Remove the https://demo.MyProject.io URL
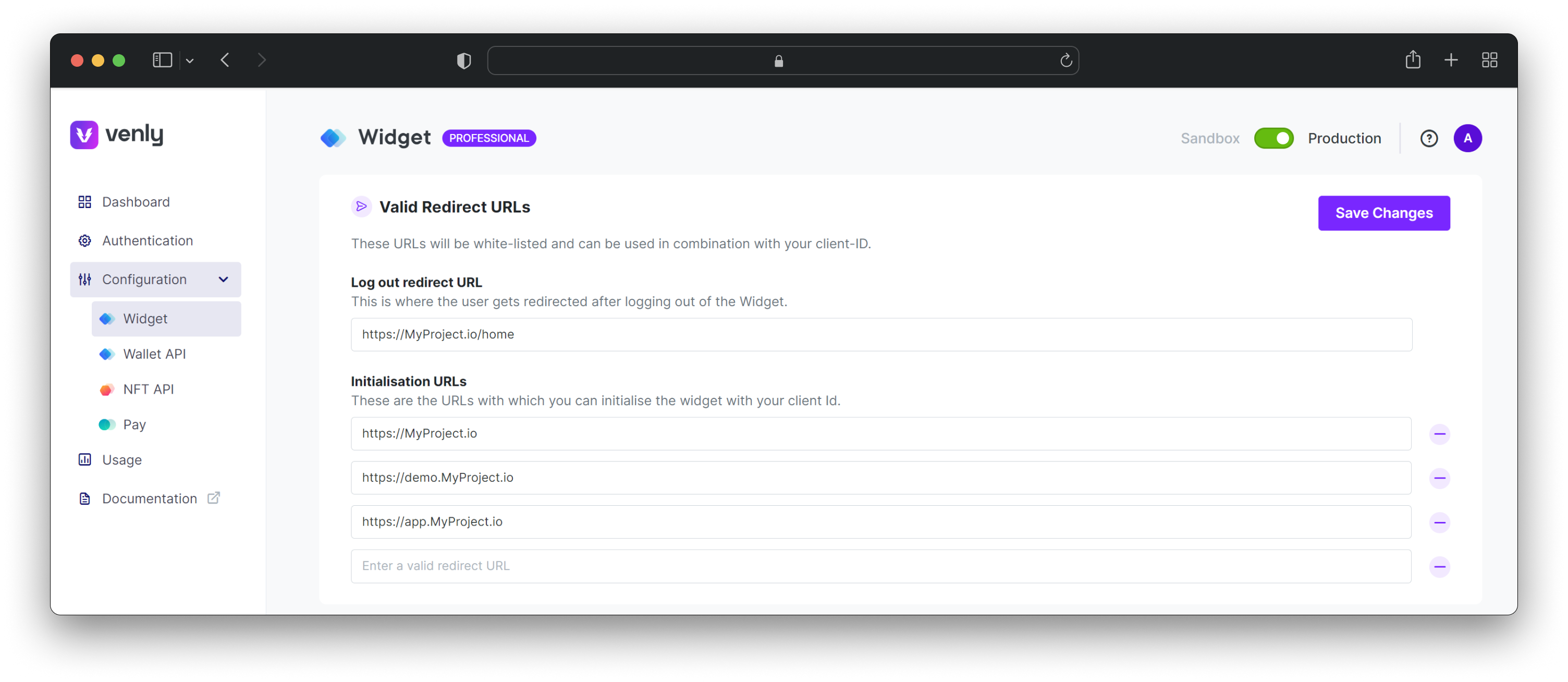This screenshot has height=682, width=1568. tap(1440, 478)
